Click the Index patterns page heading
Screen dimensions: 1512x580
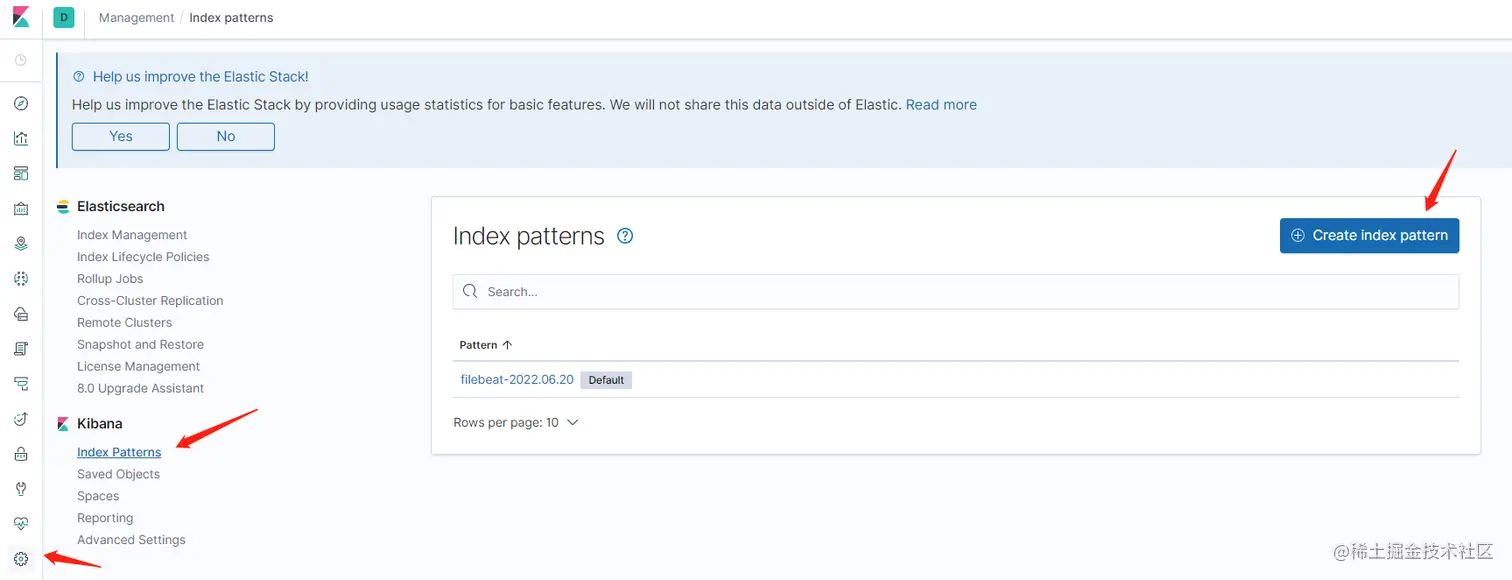(x=529, y=237)
